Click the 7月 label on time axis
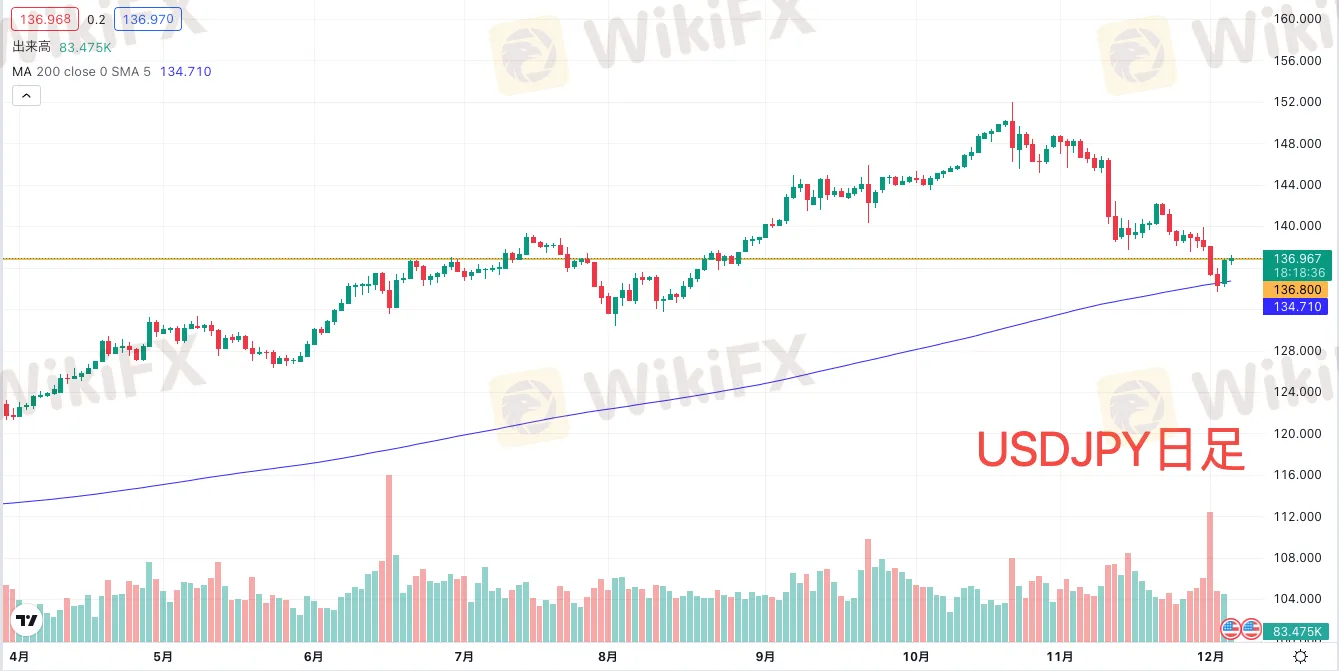1339x671 pixels. click(463, 656)
